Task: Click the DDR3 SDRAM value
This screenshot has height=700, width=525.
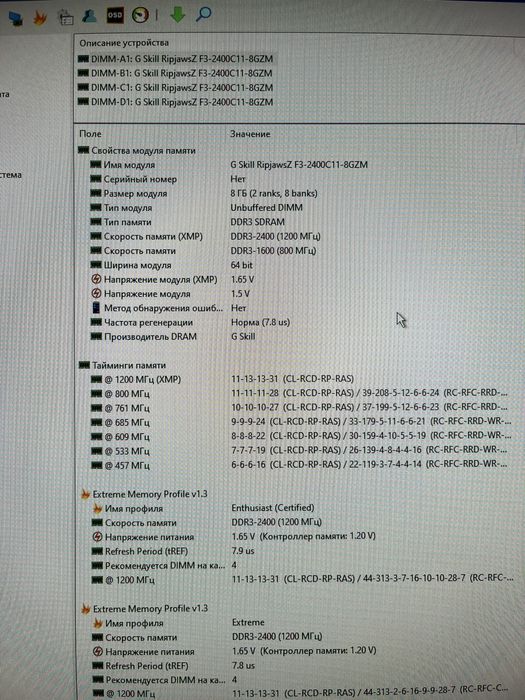Action: [x=257, y=222]
